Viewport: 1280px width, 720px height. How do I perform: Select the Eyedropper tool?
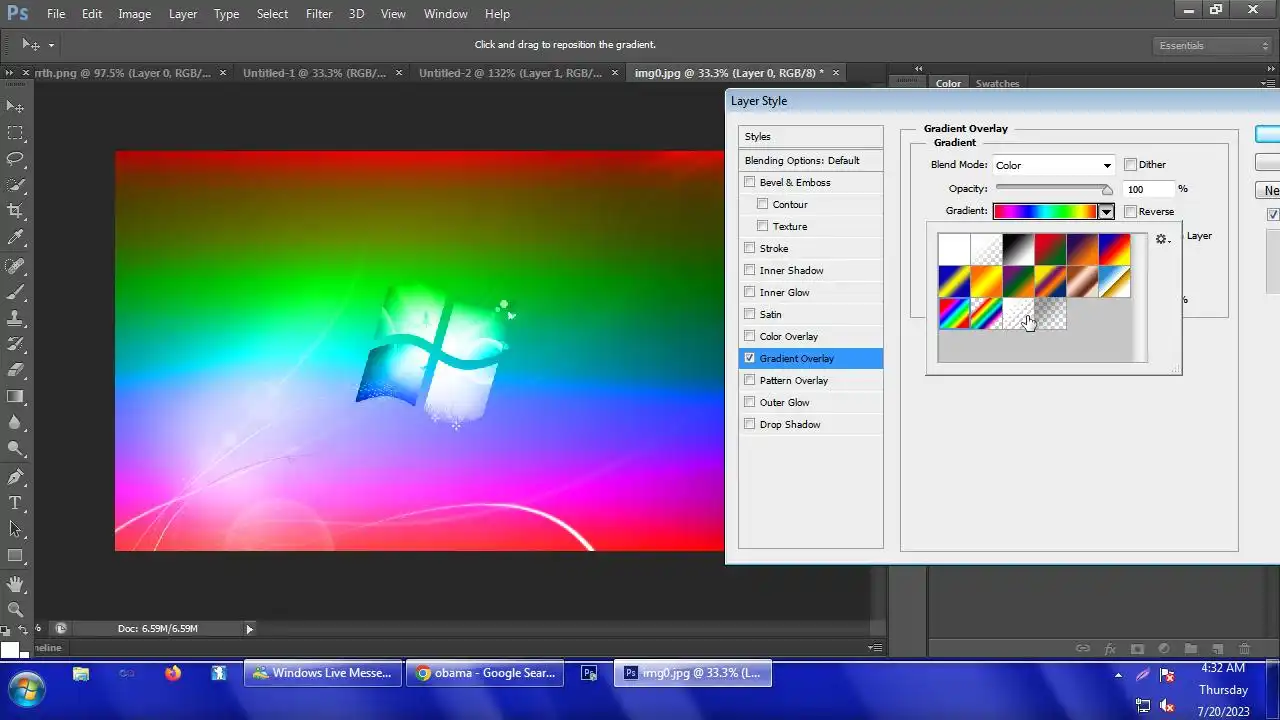pos(15,238)
